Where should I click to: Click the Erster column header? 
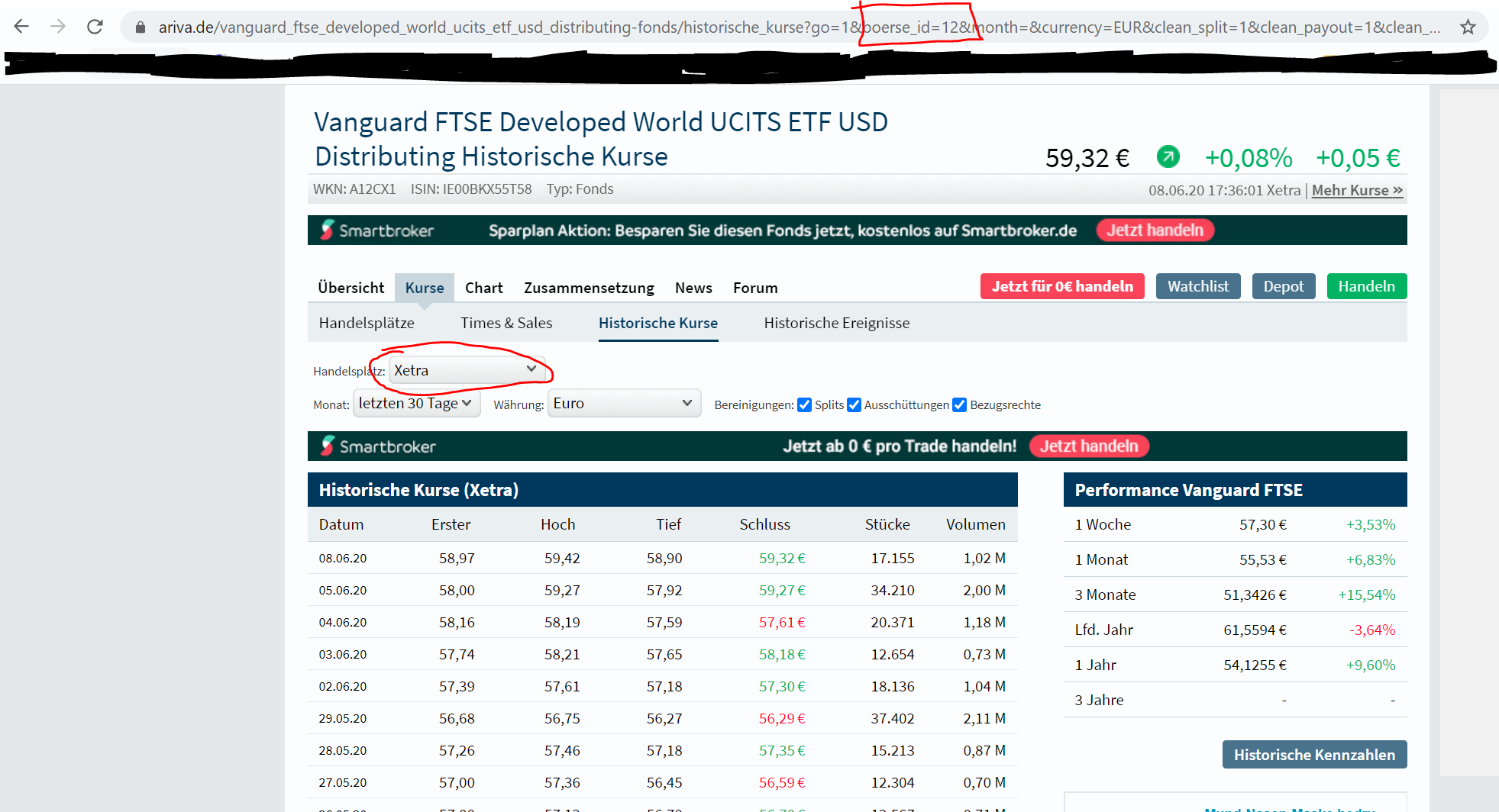tap(451, 524)
